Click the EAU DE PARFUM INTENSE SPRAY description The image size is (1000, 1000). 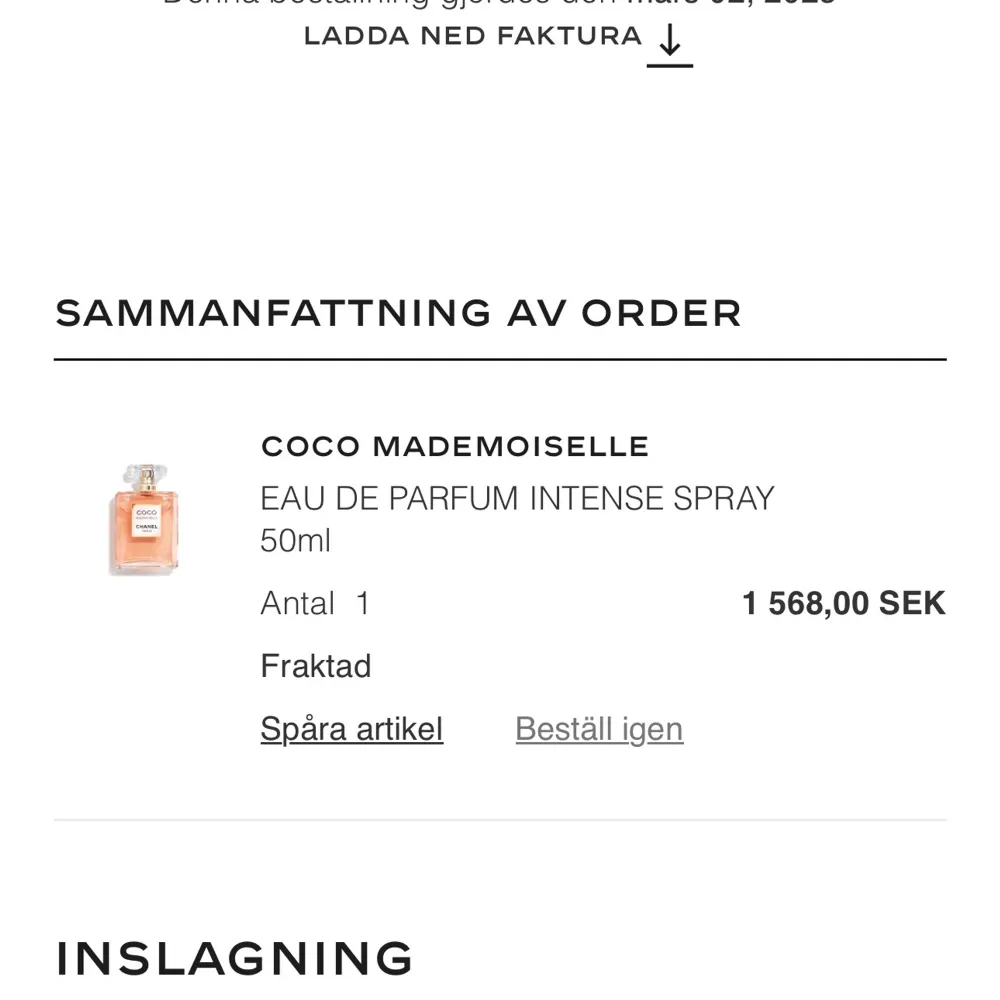518,497
